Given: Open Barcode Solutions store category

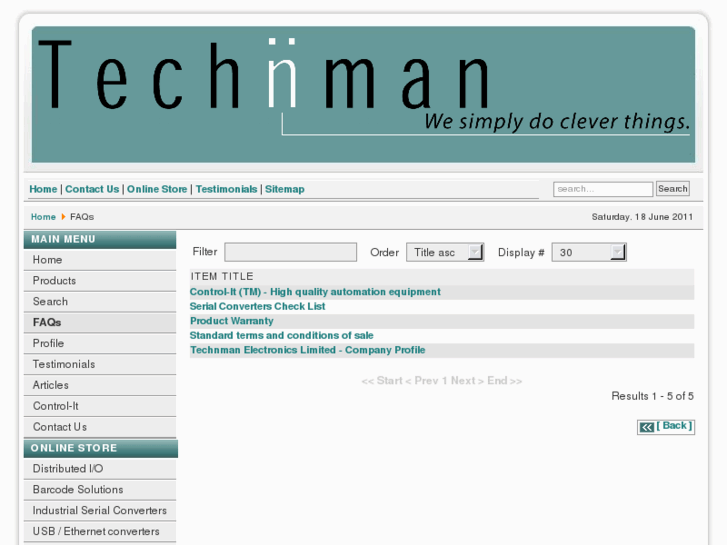Looking at the screenshot, I should pyautogui.click(x=100, y=489).
